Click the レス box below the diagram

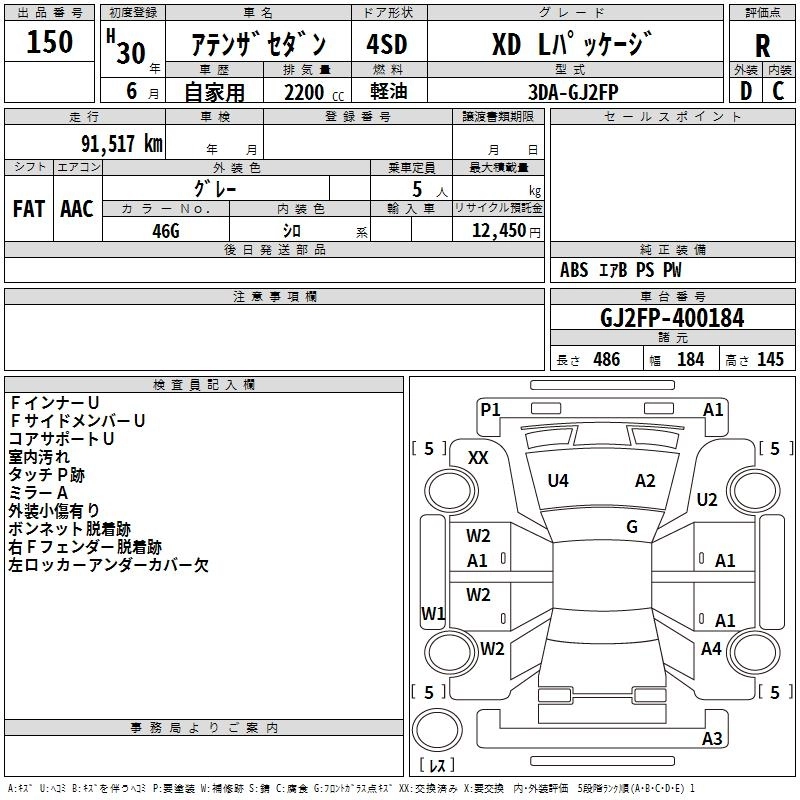(437, 767)
